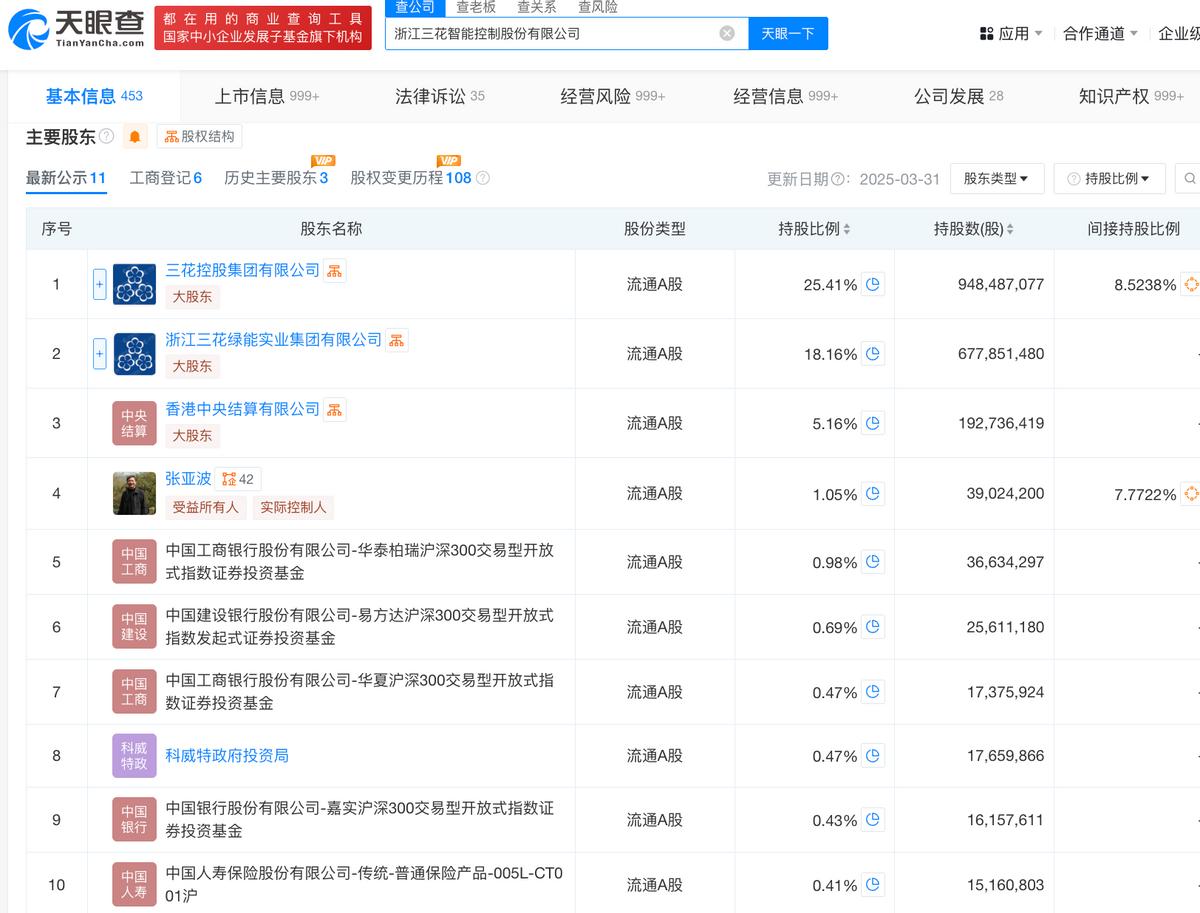Click orange icon next to 7.7722% indirect holding
The image size is (1200, 913).
tap(1190, 493)
